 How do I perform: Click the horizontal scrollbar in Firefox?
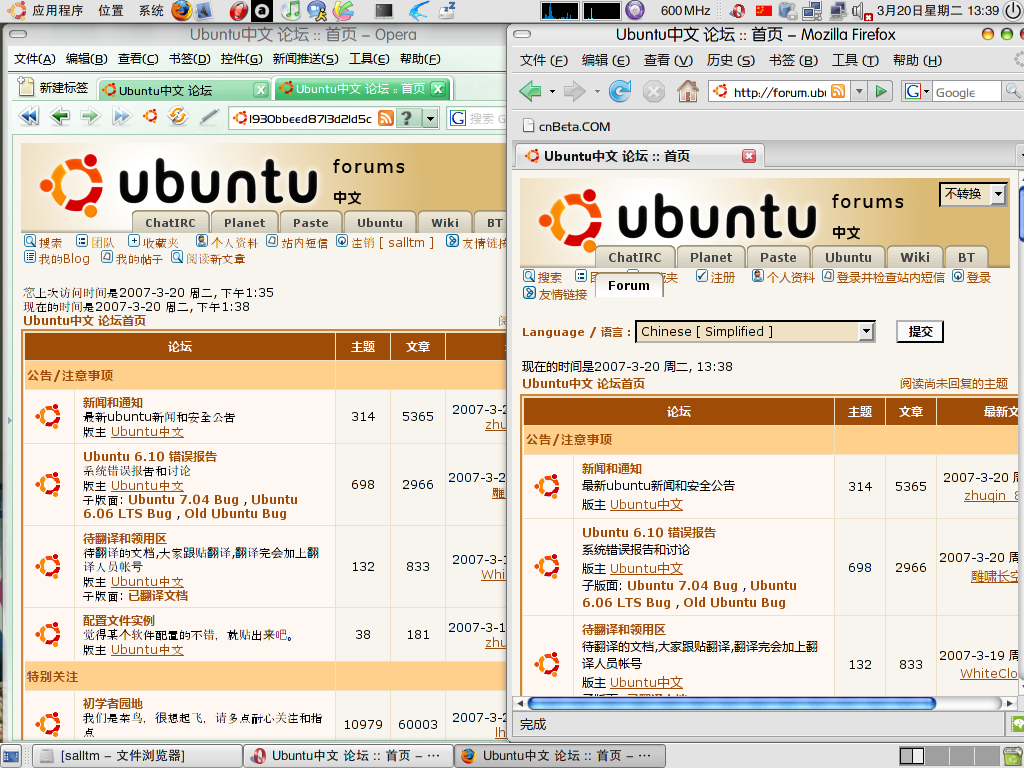pos(731,703)
